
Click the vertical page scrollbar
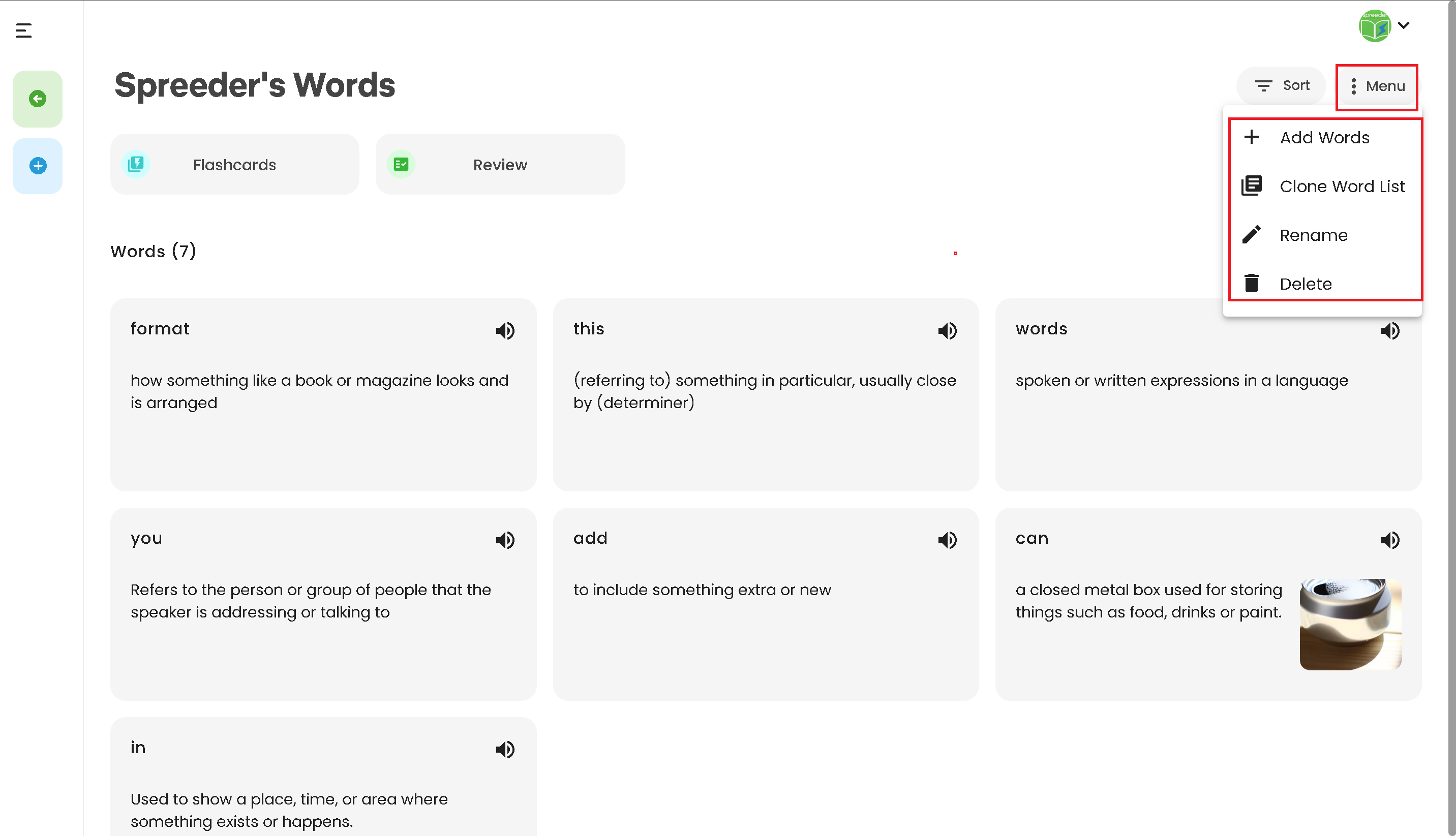click(1451, 418)
